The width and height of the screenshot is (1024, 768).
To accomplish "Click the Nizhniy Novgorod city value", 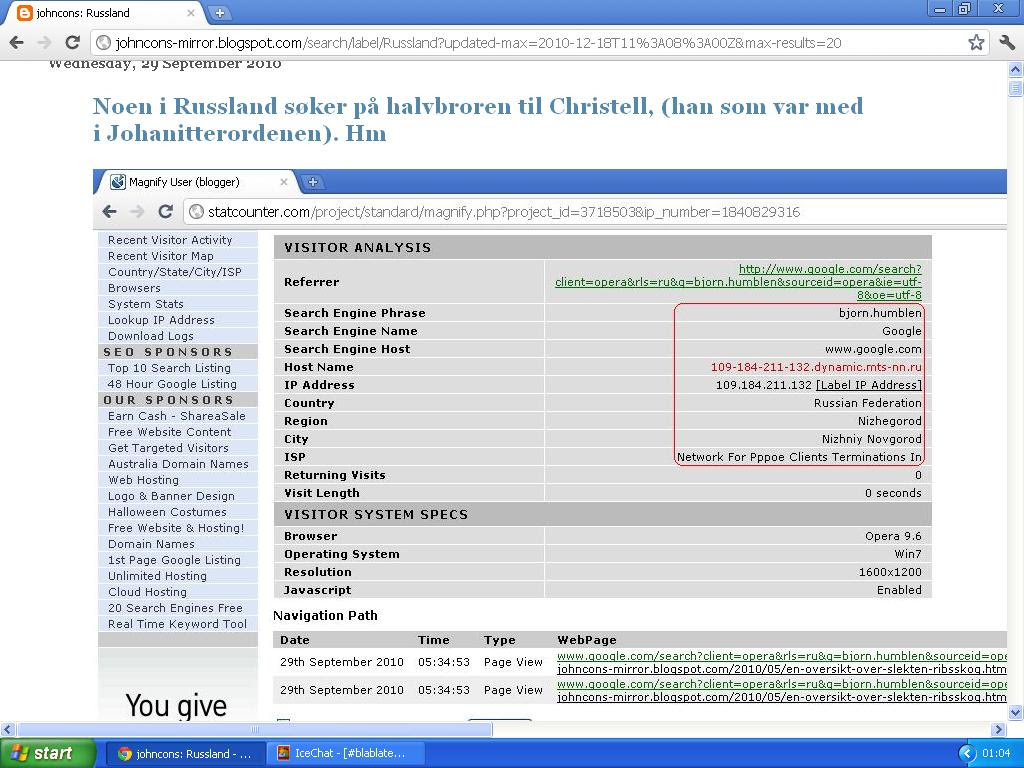I will click(871, 439).
